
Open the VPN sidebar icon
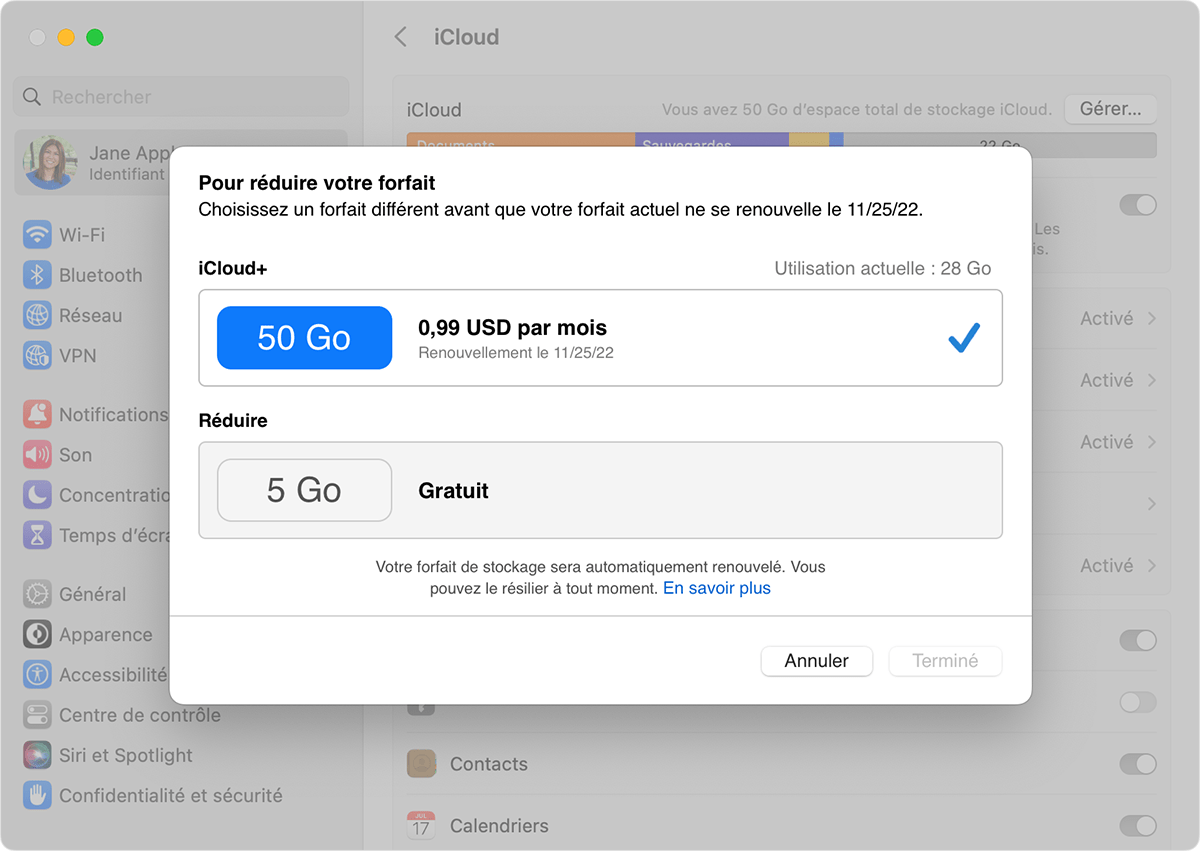click(x=38, y=355)
